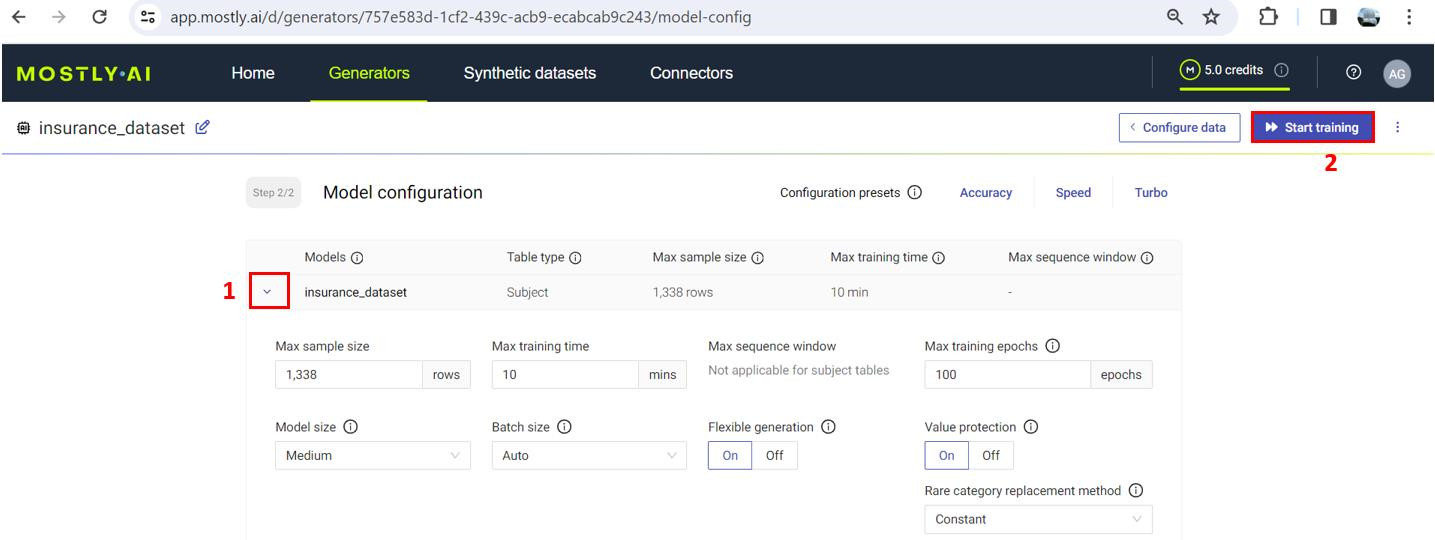Turn Flexible generation Off
The width and height of the screenshot is (1435, 540).
774,455
